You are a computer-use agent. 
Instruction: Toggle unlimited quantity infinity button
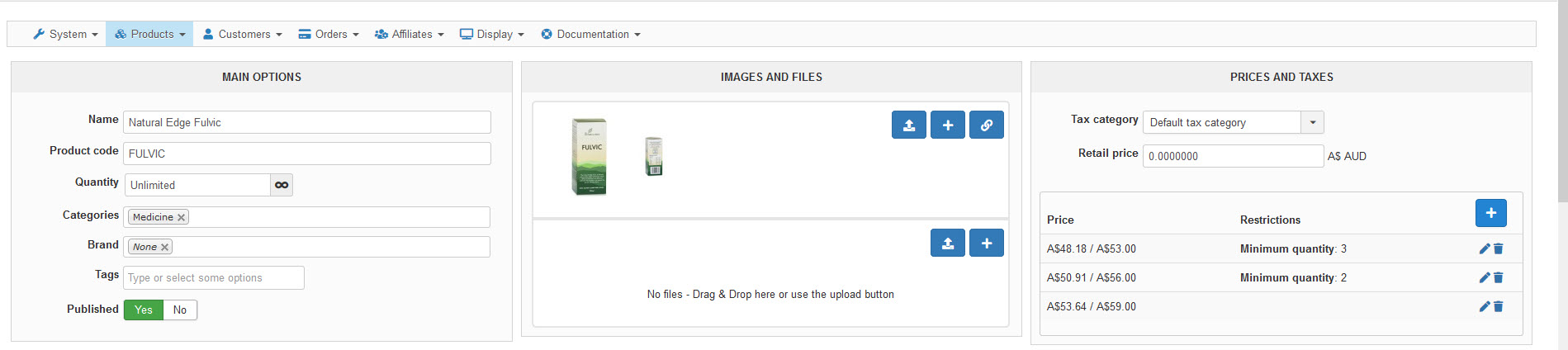pyautogui.click(x=282, y=185)
